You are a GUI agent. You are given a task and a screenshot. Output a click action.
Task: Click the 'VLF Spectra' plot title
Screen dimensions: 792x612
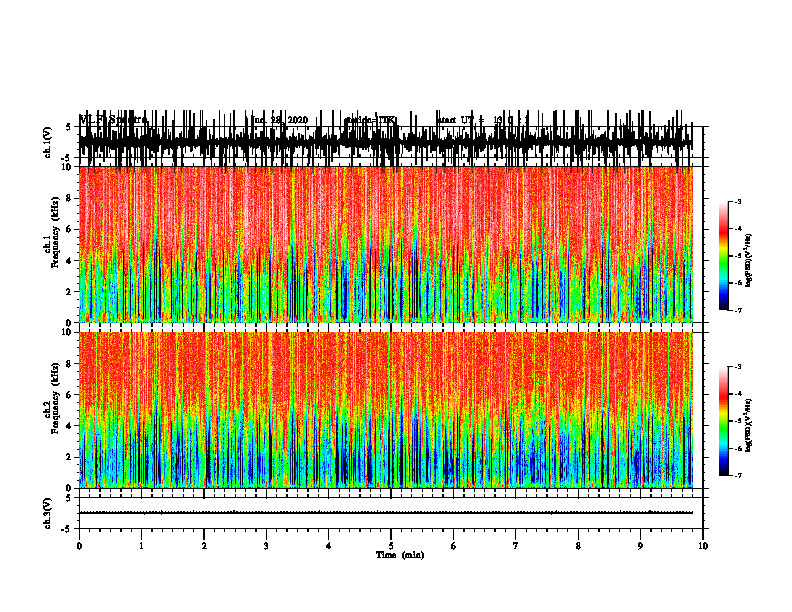[x=114, y=120]
